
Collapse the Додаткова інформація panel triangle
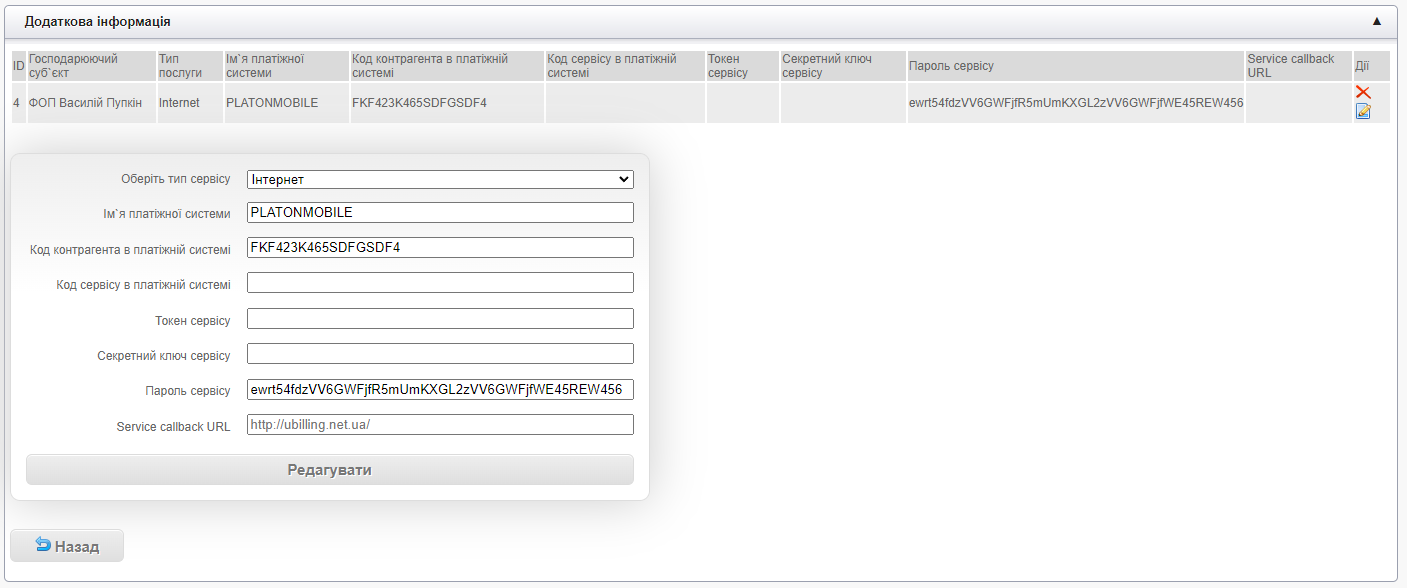pos(1376,21)
